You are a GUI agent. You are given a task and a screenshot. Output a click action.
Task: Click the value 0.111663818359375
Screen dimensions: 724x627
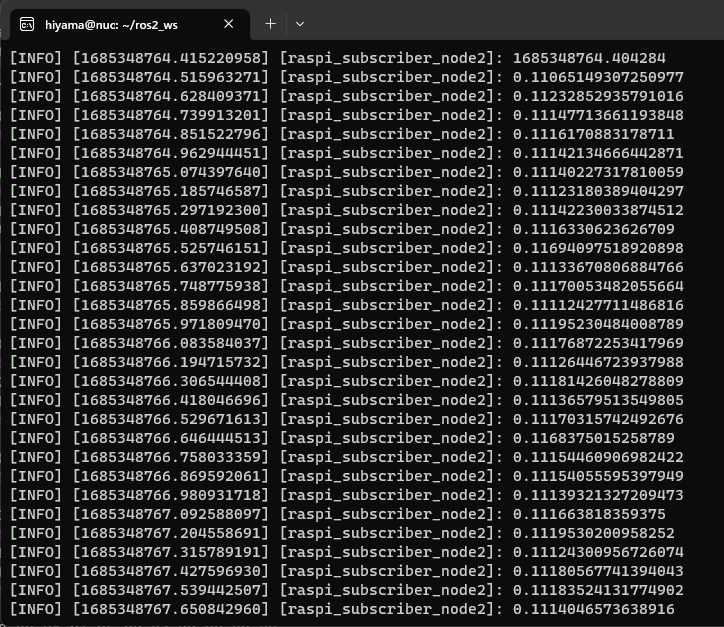click(x=589, y=514)
